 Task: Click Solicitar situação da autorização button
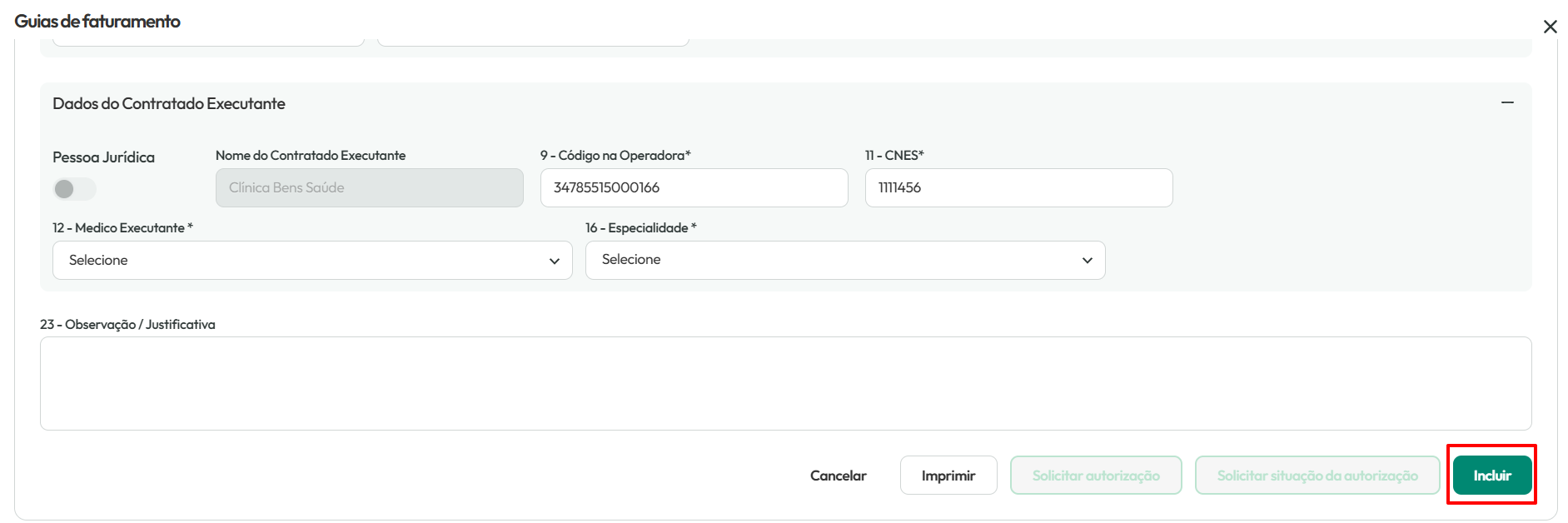[1317, 476]
